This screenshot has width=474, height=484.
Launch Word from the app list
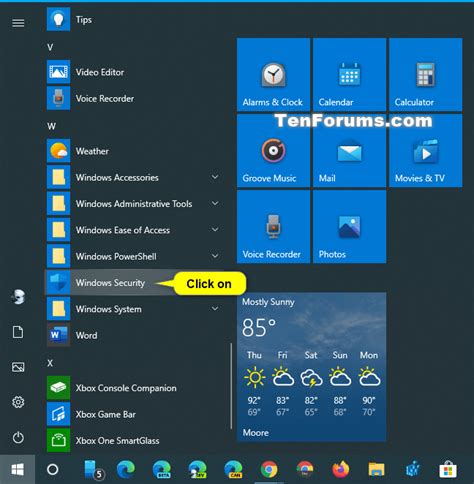(133, 335)
